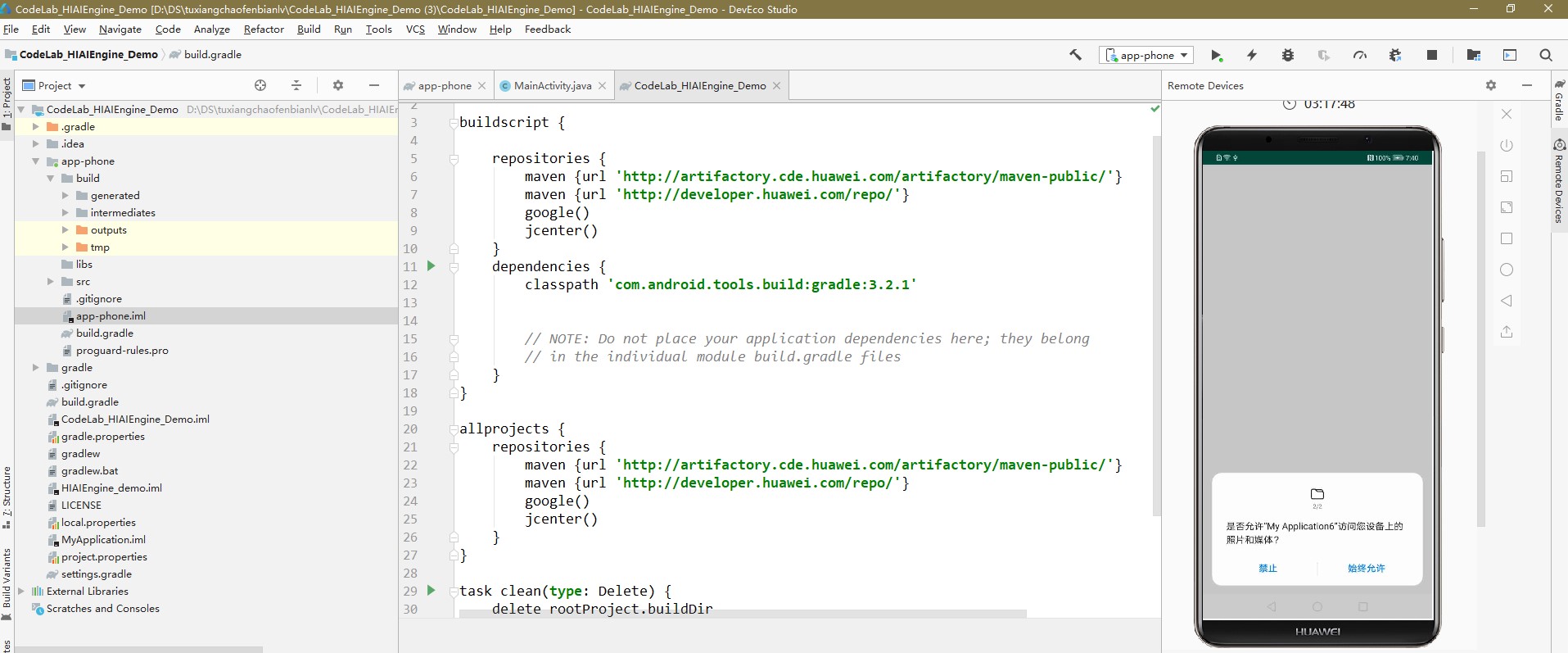Open the Project Structure folder icon
This screenshot has height=653, width=1568.
tap(1474, 55)
